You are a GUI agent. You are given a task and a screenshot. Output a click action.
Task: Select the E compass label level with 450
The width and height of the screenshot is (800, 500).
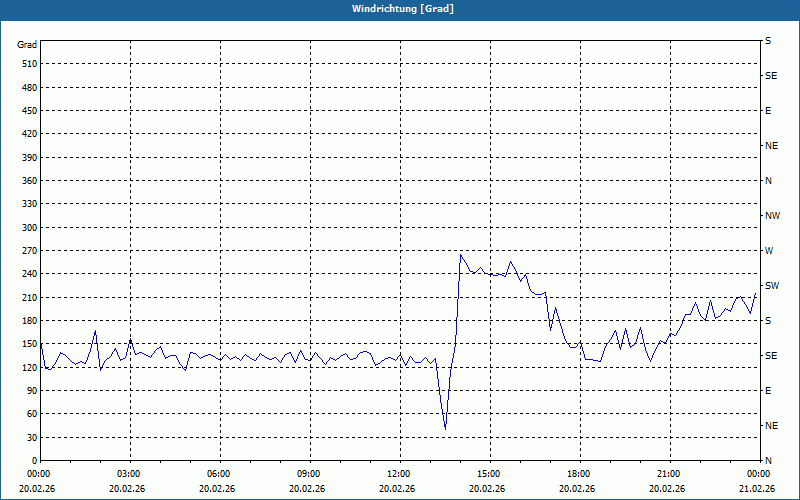tap(768, 111)
